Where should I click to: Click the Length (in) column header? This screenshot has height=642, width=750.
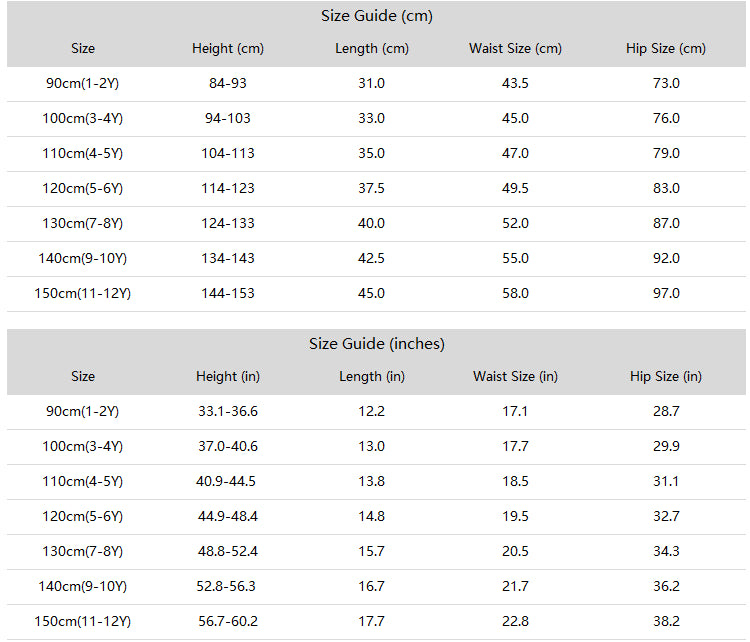(x=372, y=376)
